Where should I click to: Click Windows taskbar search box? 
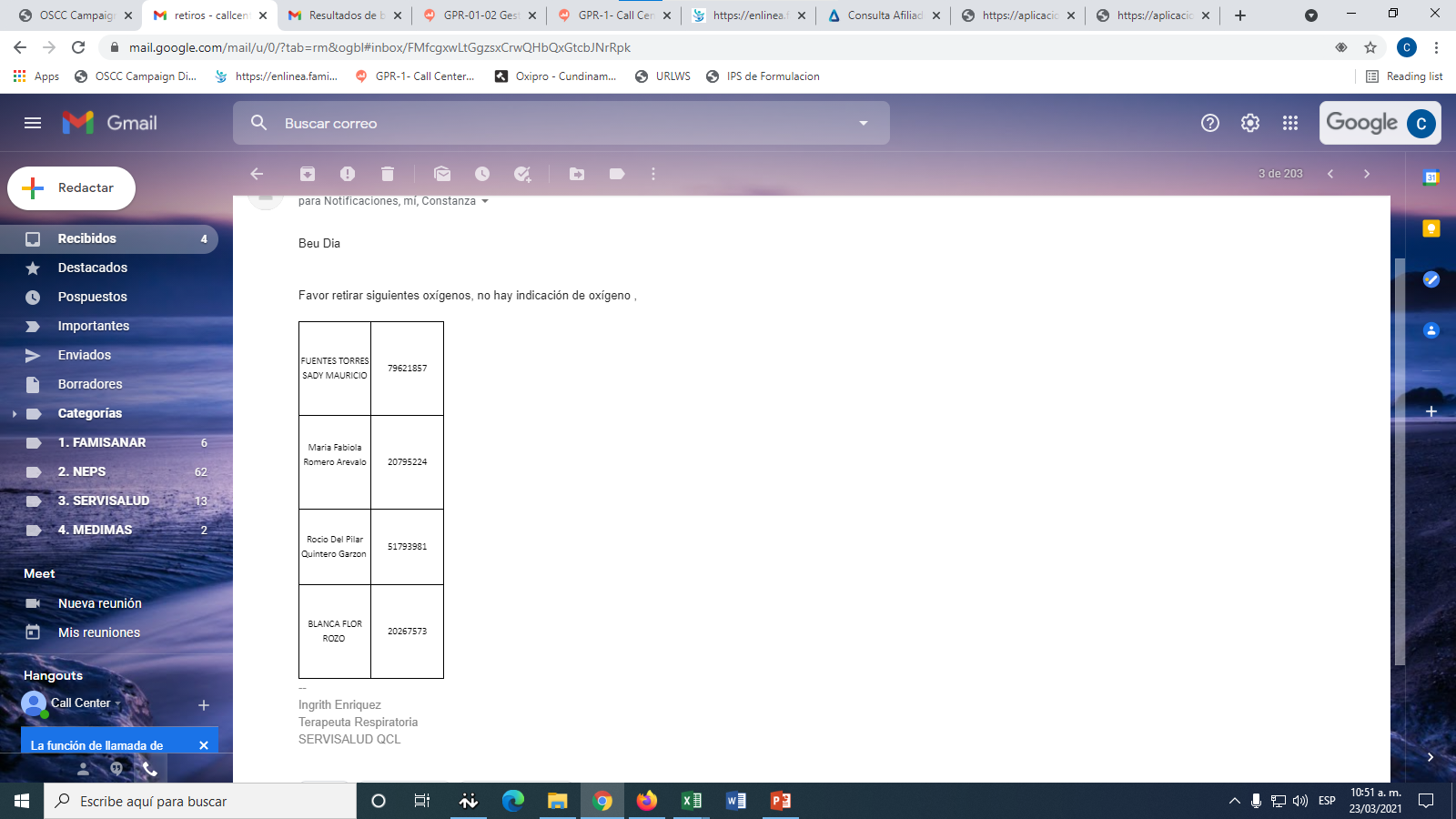pos(200,801)
